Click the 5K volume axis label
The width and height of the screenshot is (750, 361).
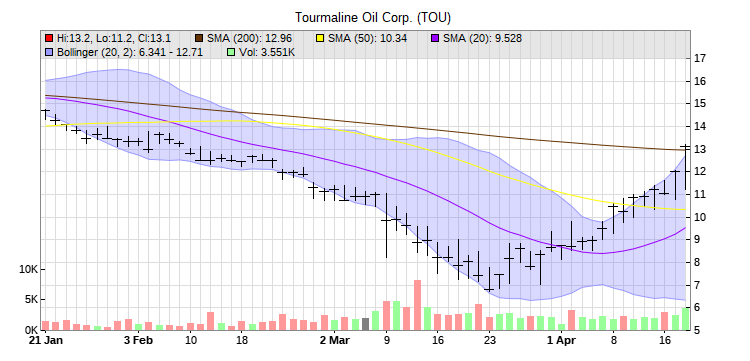31,300
